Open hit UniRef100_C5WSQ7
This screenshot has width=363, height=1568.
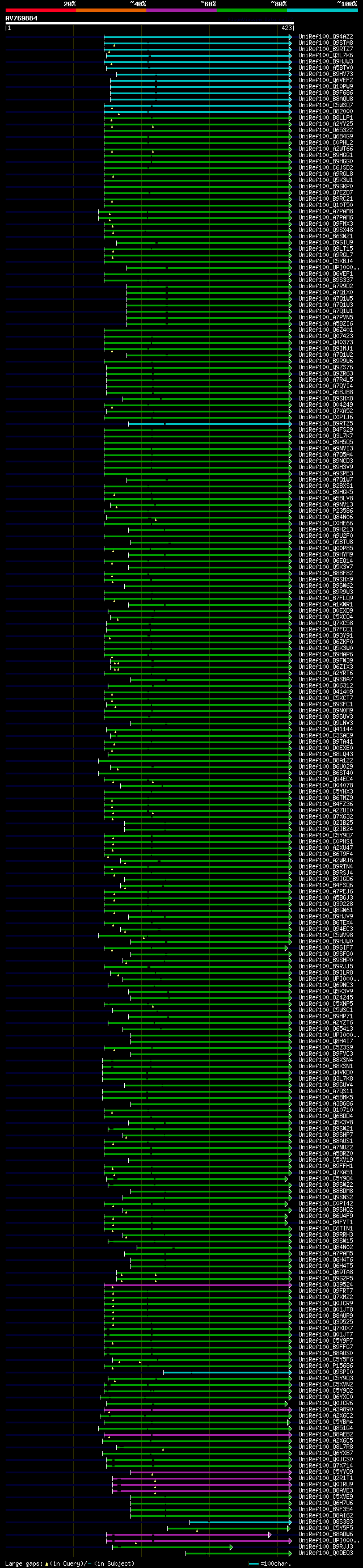[x=325, y=106]
